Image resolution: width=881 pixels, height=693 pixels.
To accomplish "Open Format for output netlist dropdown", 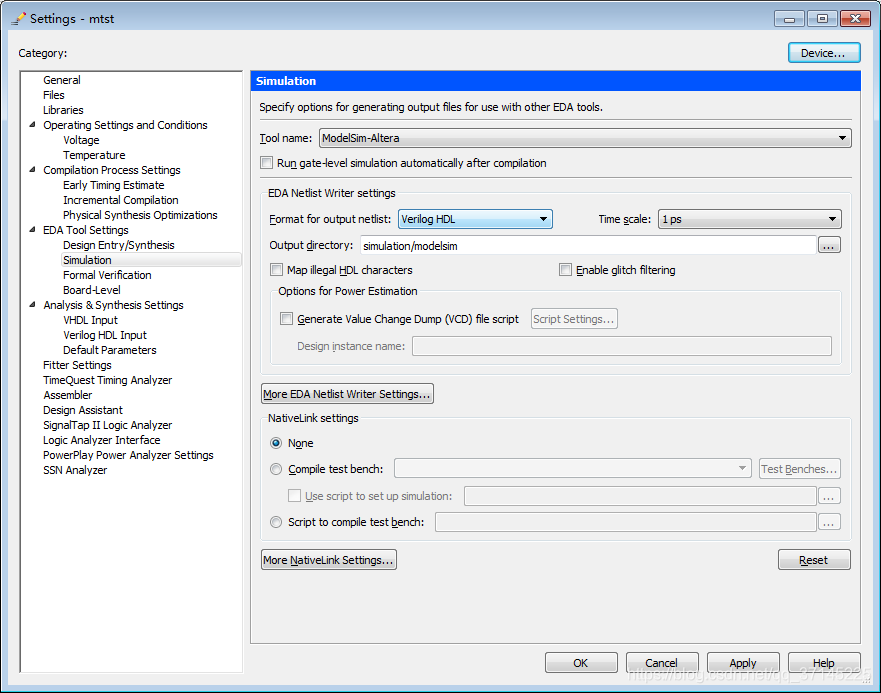I will click(x=475, y=219).
